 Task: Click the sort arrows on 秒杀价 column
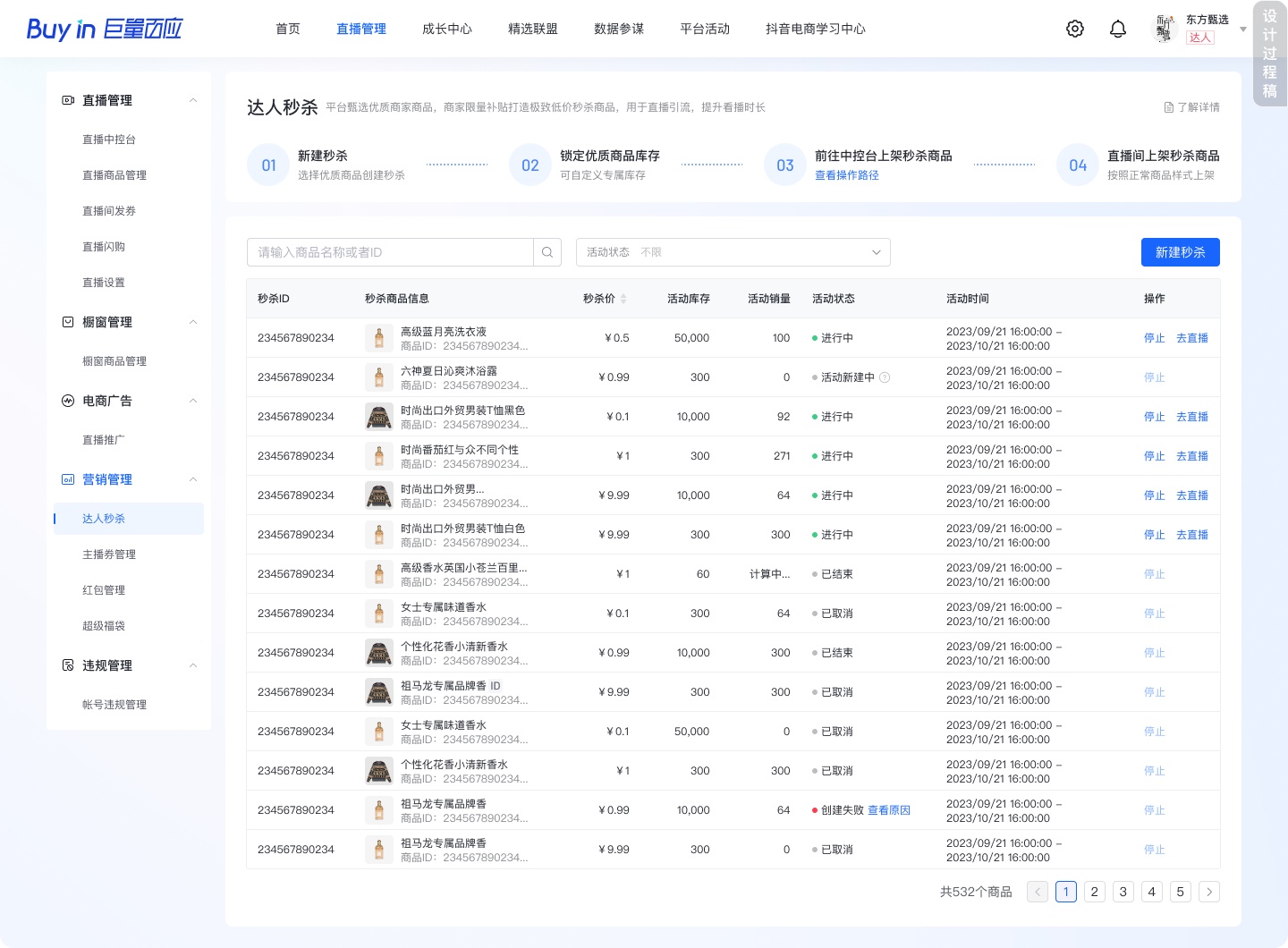[623, 299]
